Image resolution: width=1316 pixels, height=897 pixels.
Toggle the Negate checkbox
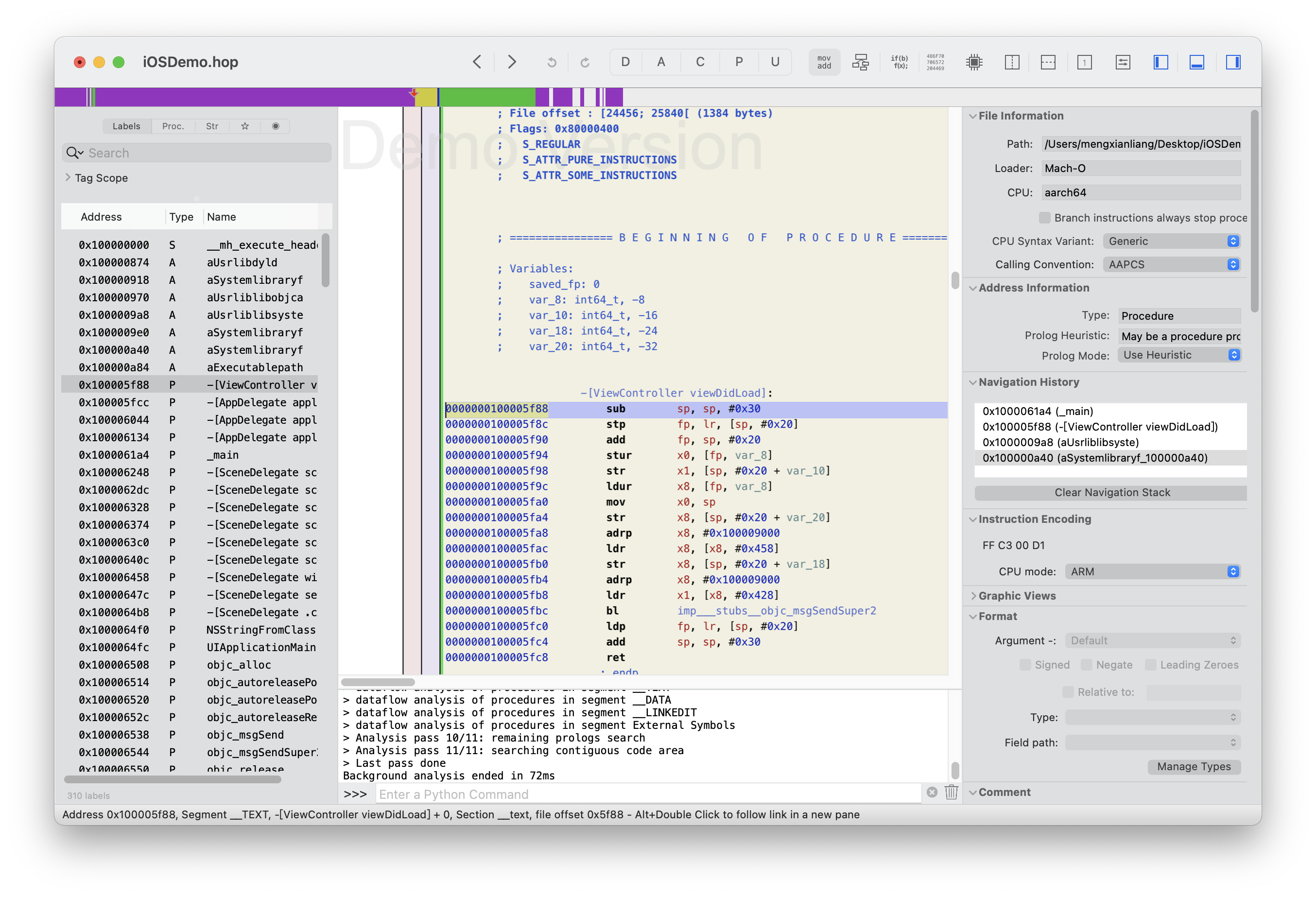pos(1086,665)
